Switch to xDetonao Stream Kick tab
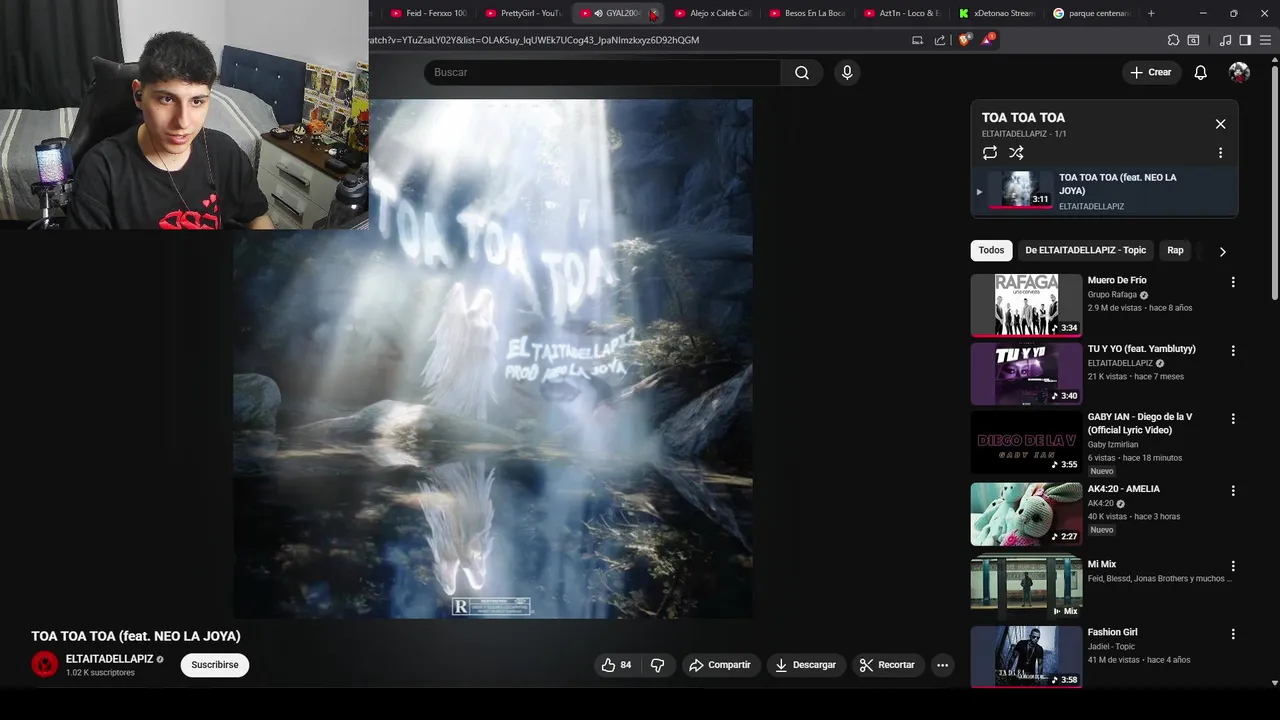This screenshot has height=720, width=1280. (996, 13)
